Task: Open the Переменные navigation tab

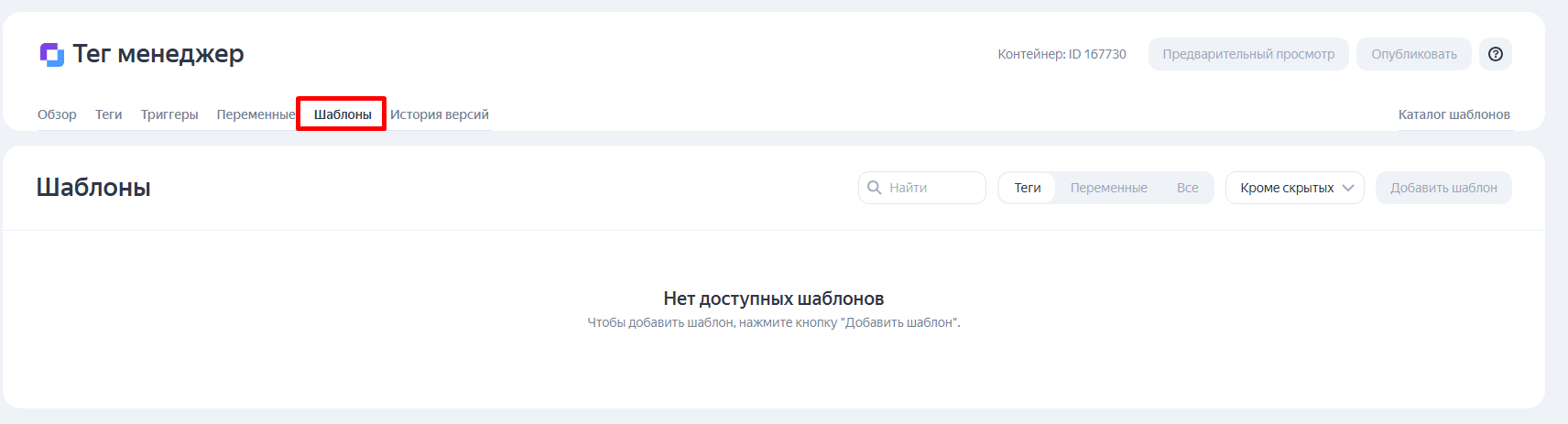Action: pyautogui.click(x=256, y=114)
